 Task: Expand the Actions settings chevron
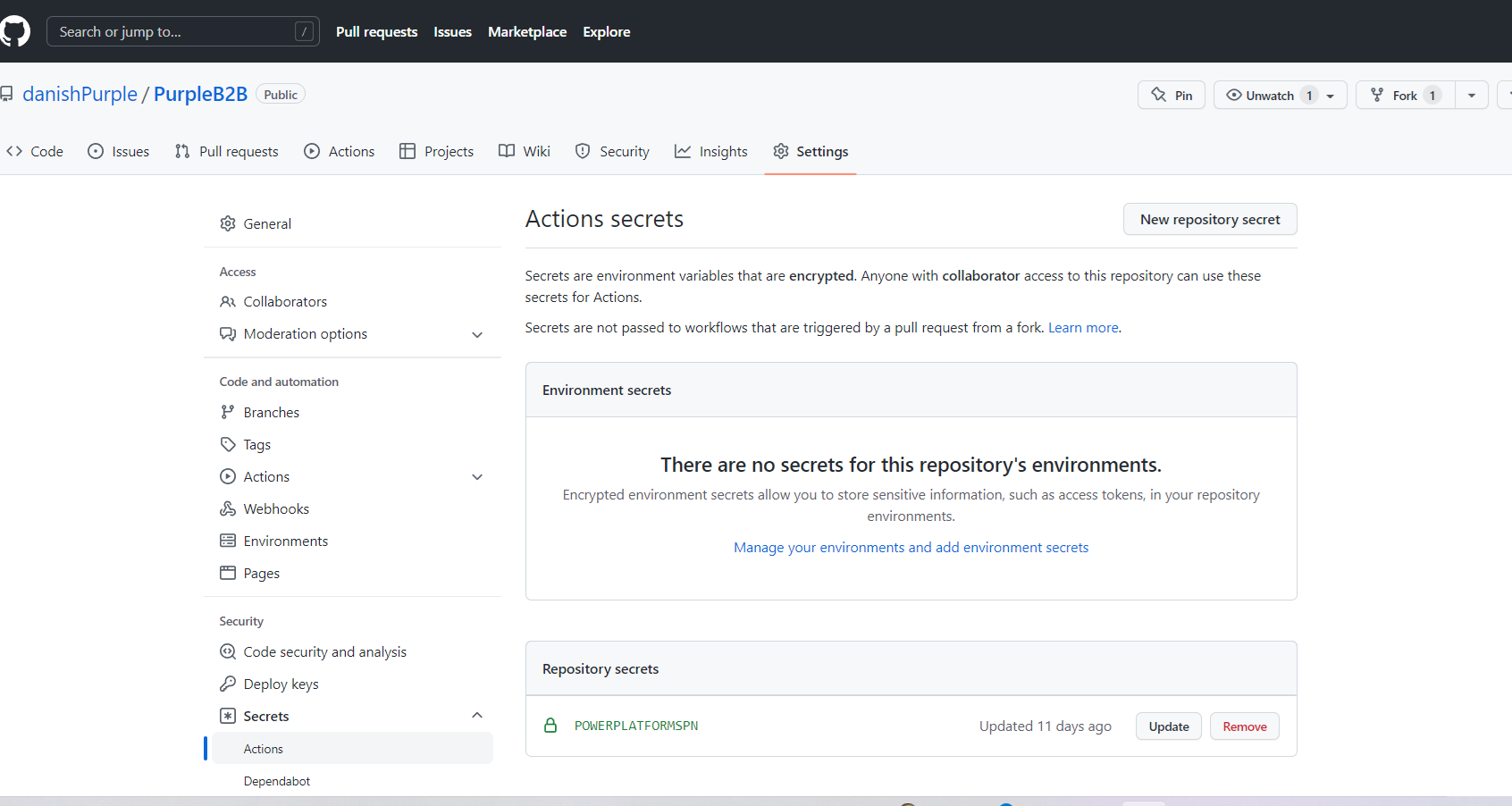[477, 477]
